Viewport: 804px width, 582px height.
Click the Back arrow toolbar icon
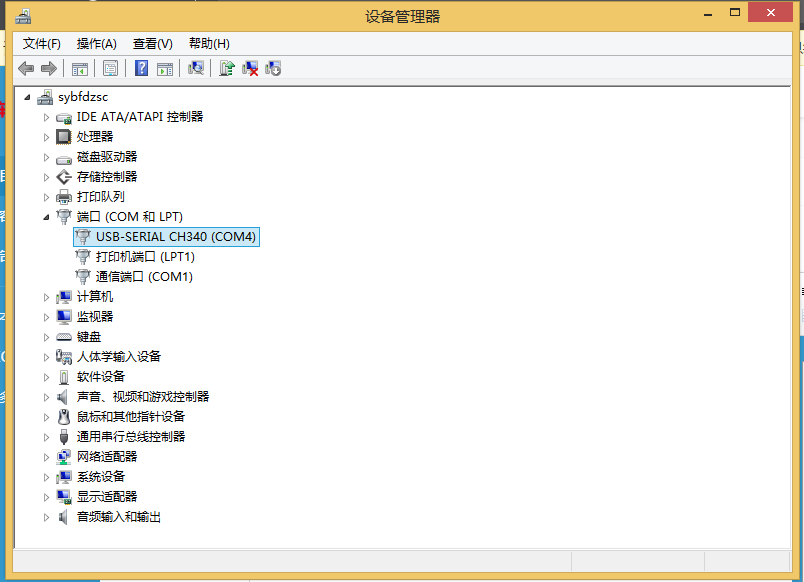tap(26, 68)
